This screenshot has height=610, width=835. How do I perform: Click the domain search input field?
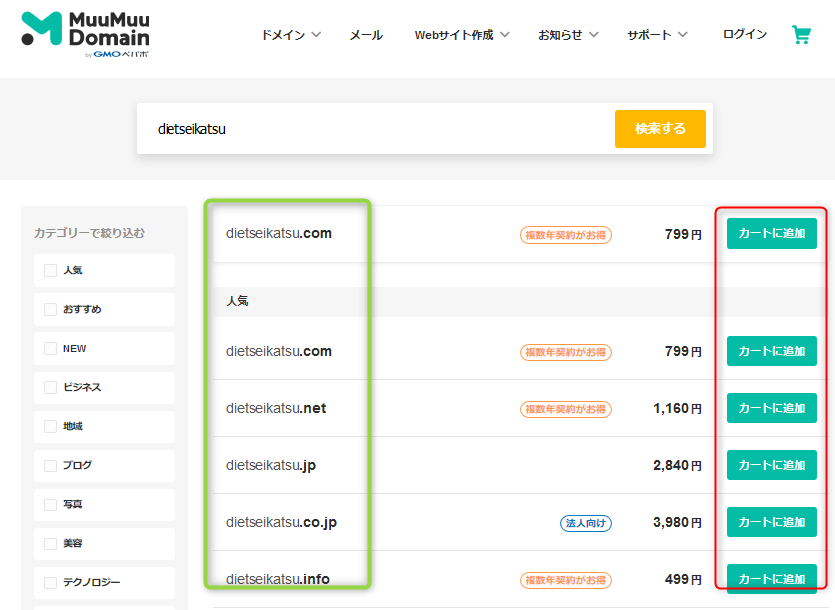click(375, 129)
